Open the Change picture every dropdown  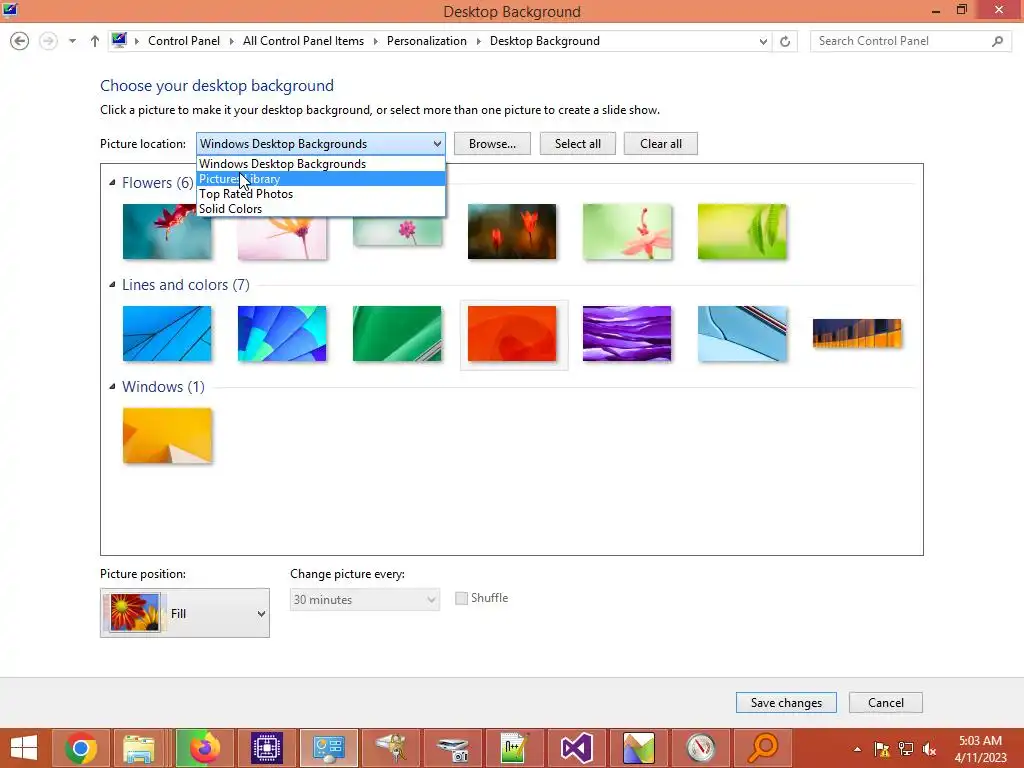[364, 600]
